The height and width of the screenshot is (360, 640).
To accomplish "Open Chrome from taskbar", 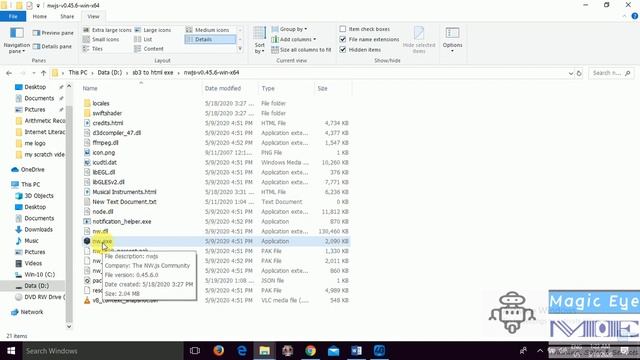I will pos(310,351).
